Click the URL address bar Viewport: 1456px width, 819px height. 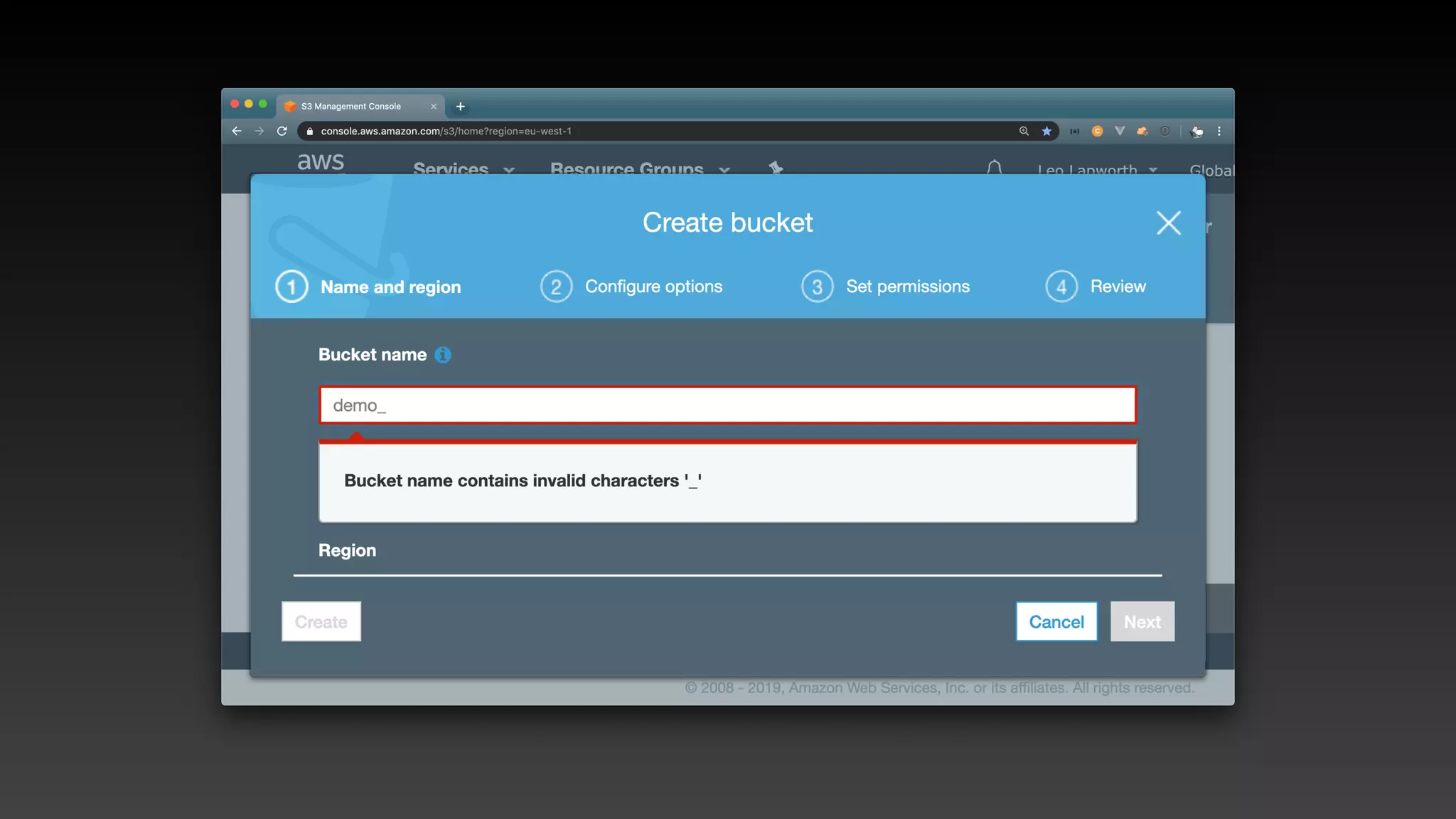[640, 132]
